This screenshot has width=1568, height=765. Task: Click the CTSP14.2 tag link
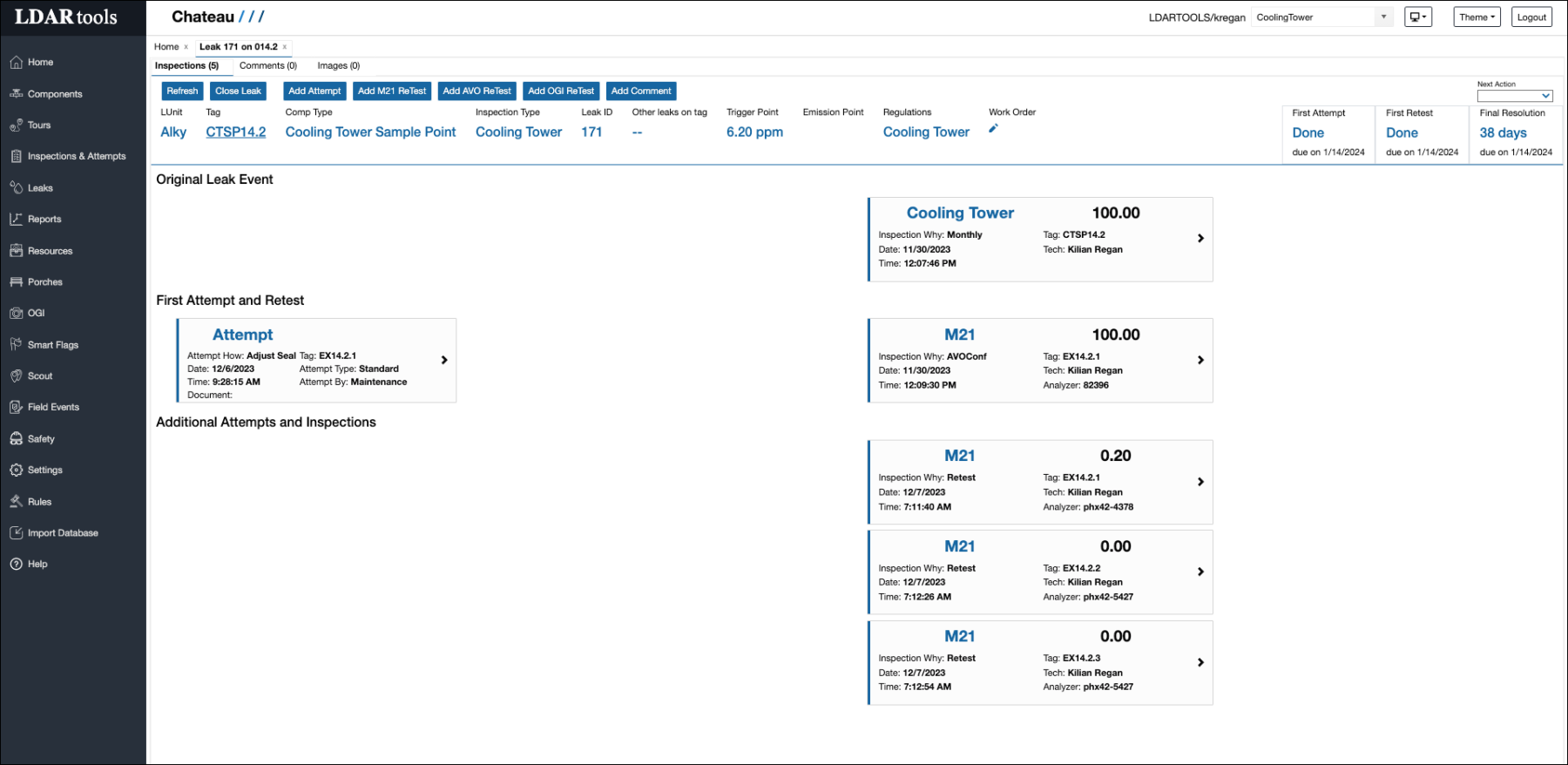point(235,132)
